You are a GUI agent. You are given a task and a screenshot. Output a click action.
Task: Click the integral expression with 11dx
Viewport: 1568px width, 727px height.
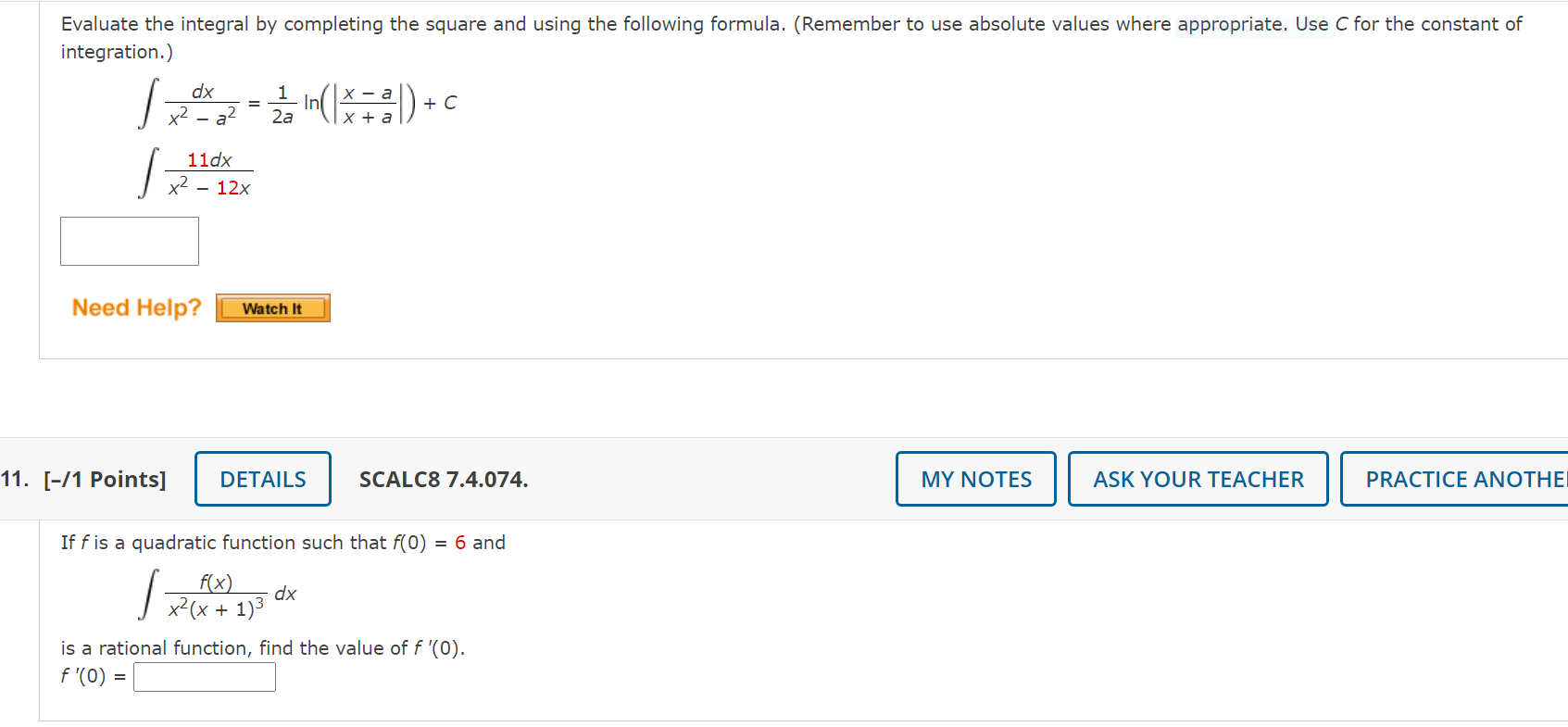(194, 173)
